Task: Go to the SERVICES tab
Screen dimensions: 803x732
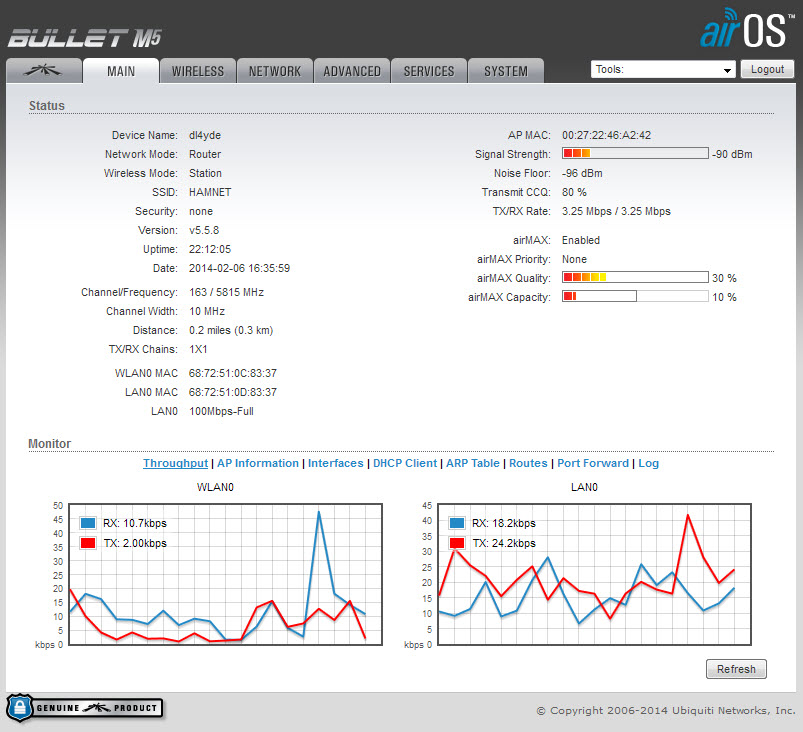Action: pos(429,71)
